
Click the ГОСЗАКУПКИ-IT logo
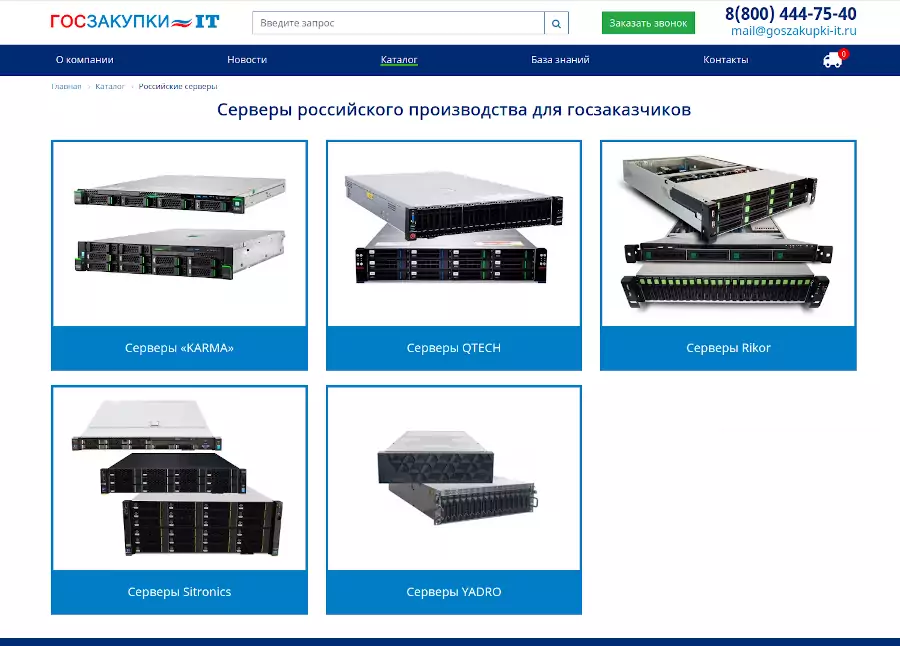(x=135, y=22)
